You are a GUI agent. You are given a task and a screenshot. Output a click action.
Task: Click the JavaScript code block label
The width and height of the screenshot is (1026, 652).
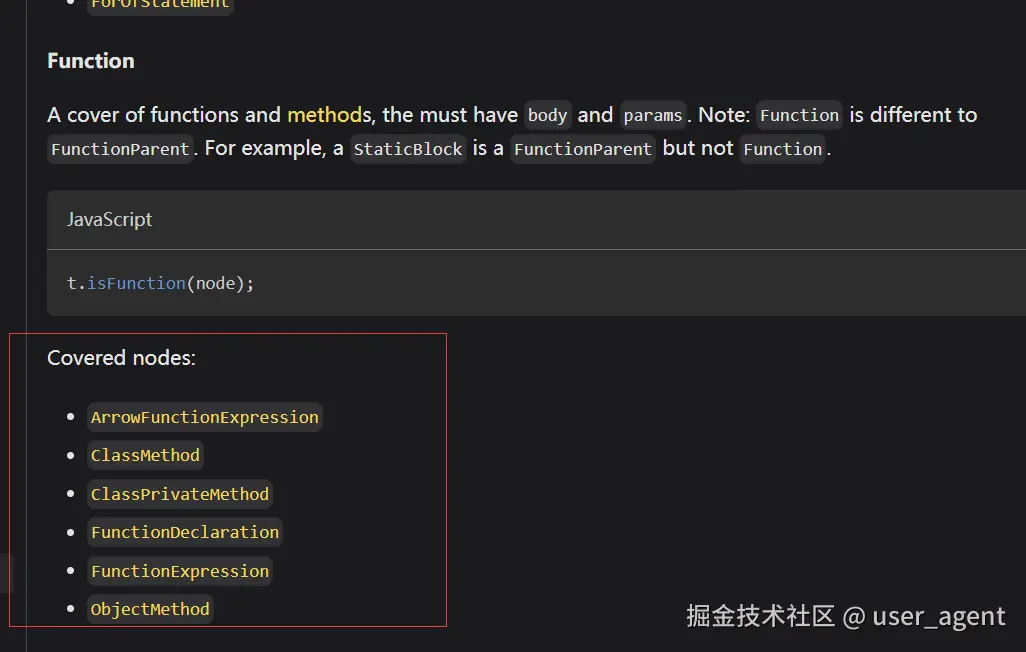coord(109,219)
